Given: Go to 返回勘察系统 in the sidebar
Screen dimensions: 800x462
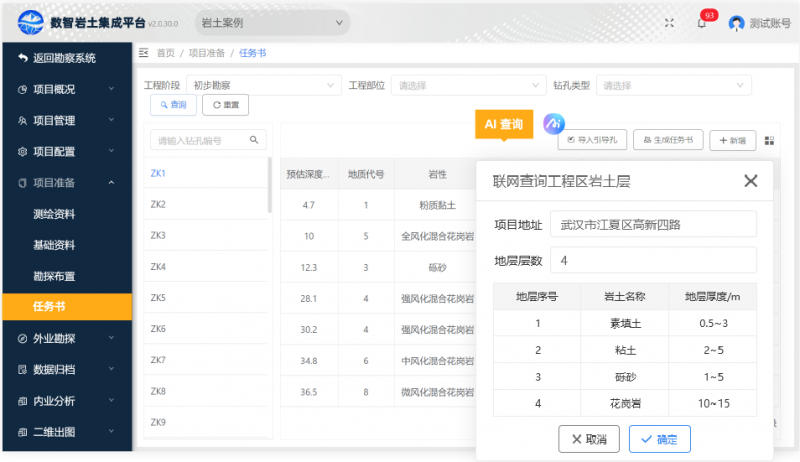Looking at the screenshot, I should pos(66,58).
